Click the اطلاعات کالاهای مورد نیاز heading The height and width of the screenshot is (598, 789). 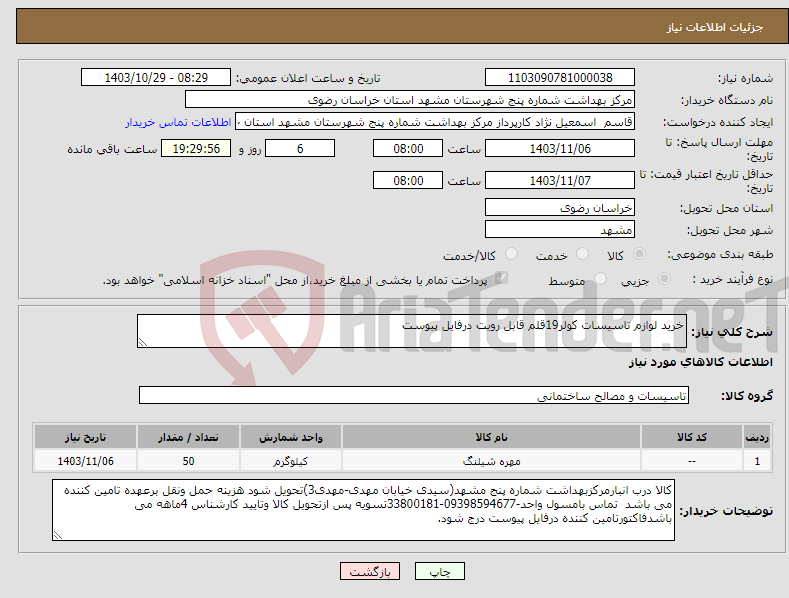(700, 362)
